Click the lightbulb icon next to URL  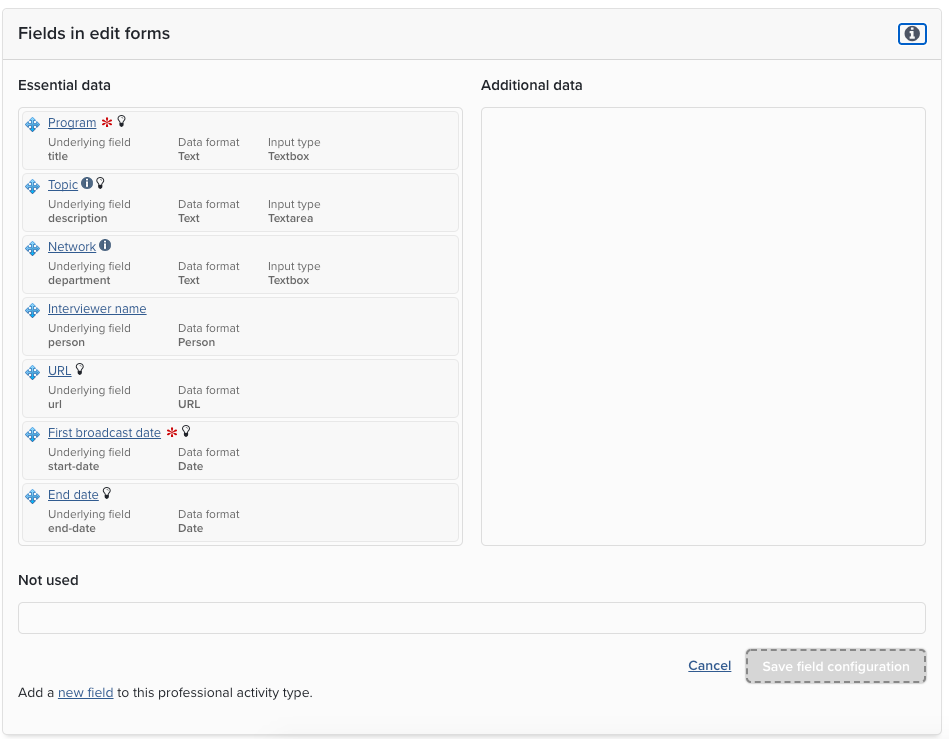click(x=80, y=370)
